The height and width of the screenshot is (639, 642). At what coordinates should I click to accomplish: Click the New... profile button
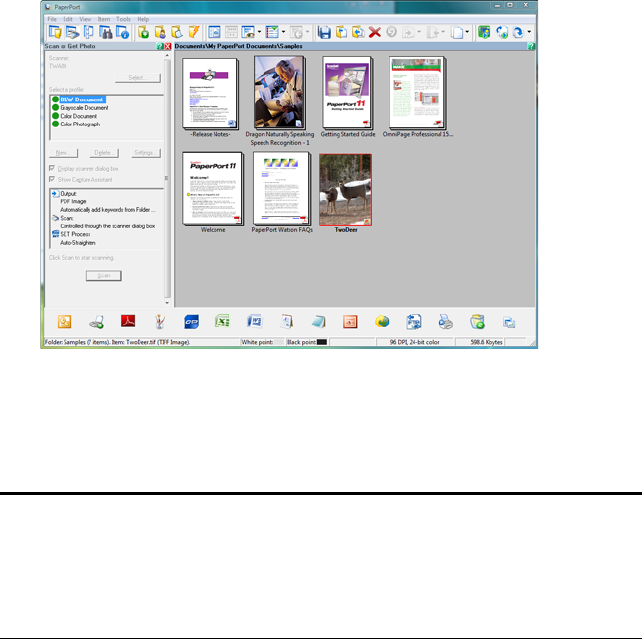click(63, 153)
